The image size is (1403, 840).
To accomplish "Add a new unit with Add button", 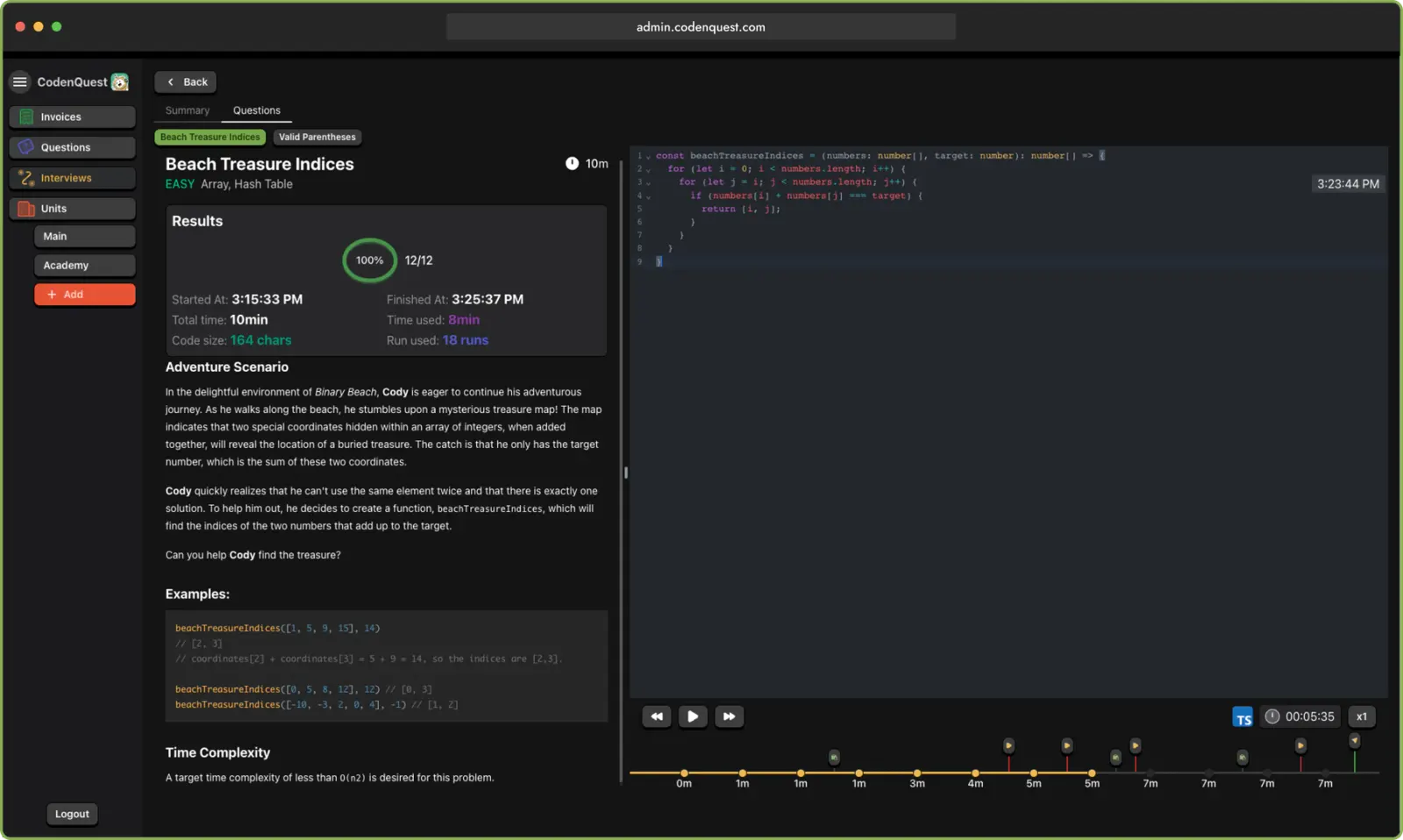I will [85, 295].
